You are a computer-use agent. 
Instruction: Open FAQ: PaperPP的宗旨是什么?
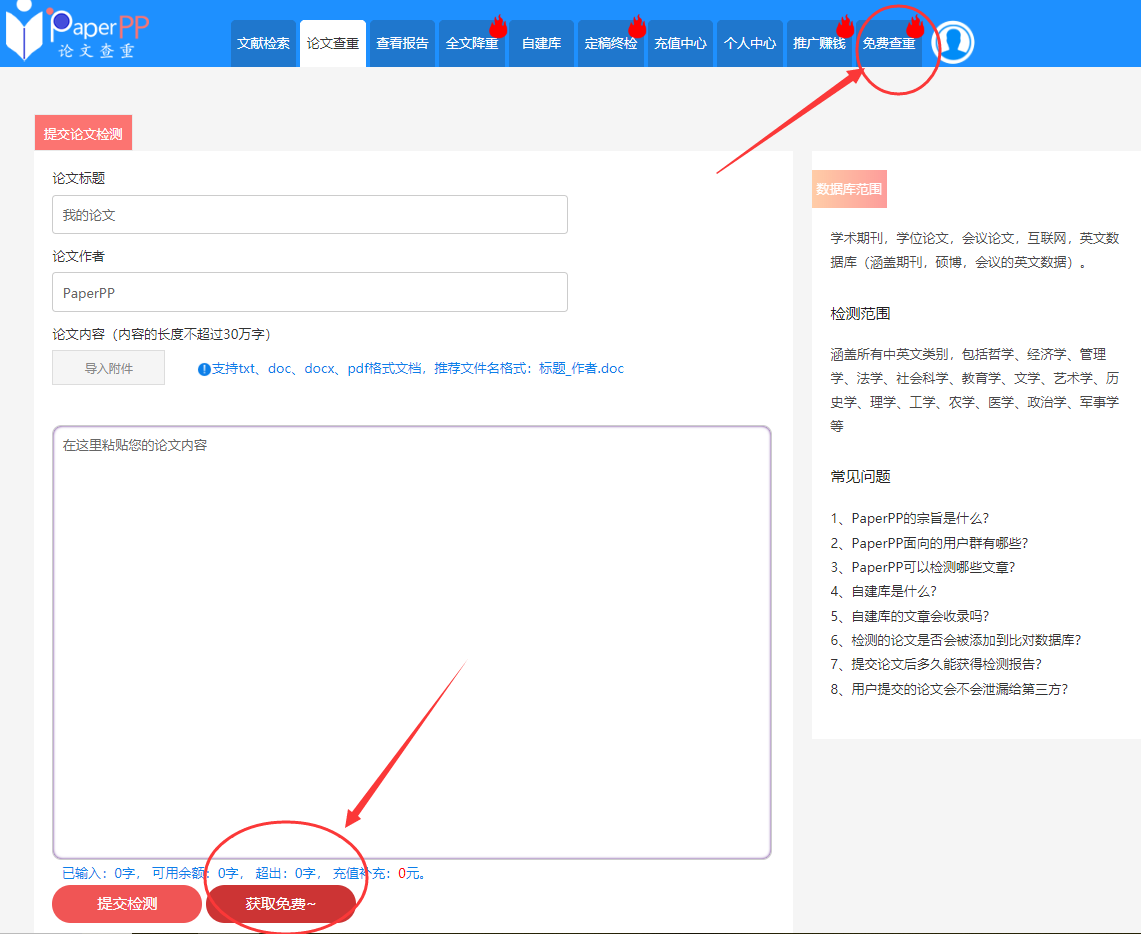click(910, 519)
